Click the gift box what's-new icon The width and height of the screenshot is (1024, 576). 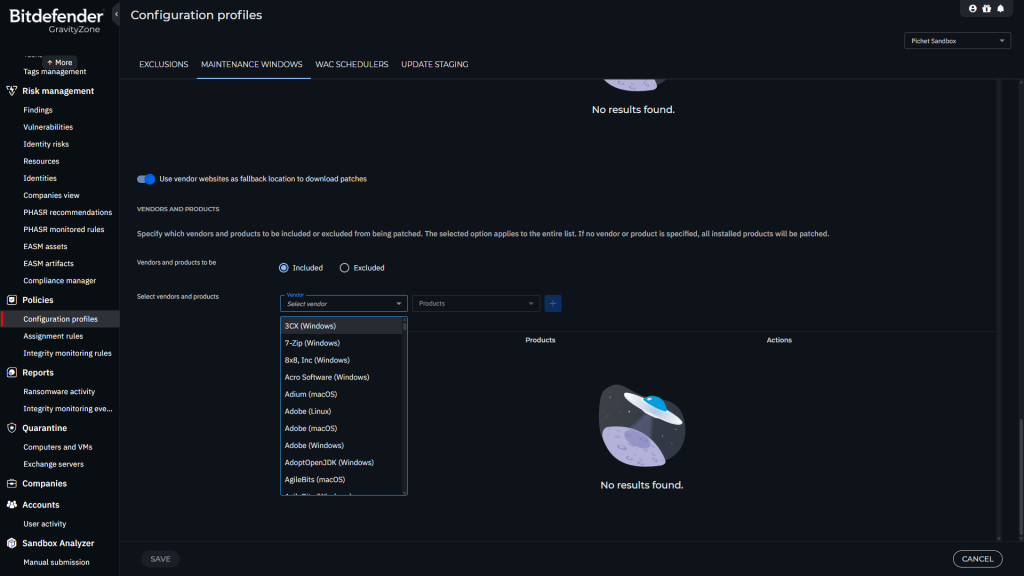(x=986, y=8)
